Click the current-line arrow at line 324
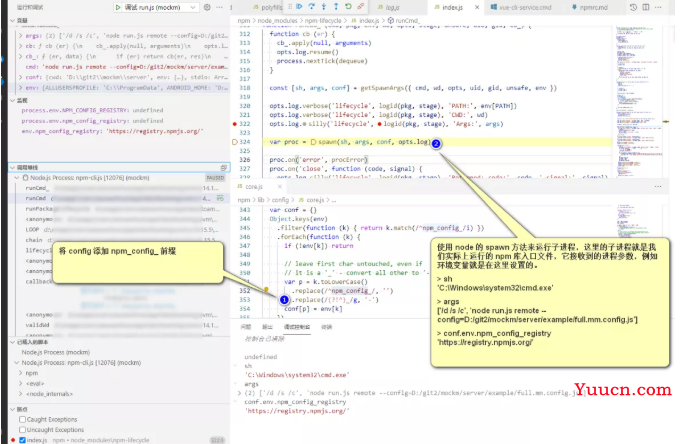This screenshot has height=444, width=684. tap(235, 142)
